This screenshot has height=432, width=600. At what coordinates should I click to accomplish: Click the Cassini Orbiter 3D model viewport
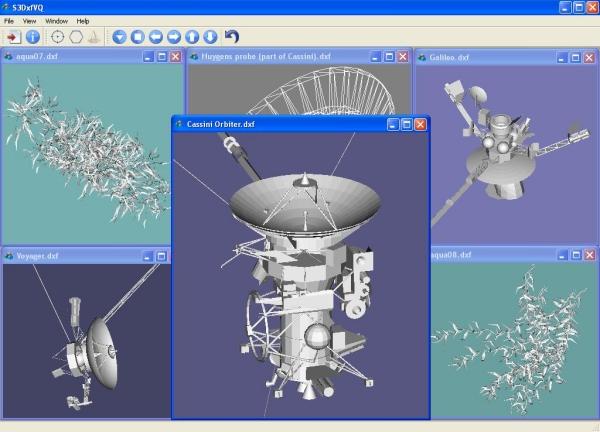[301, 275]
